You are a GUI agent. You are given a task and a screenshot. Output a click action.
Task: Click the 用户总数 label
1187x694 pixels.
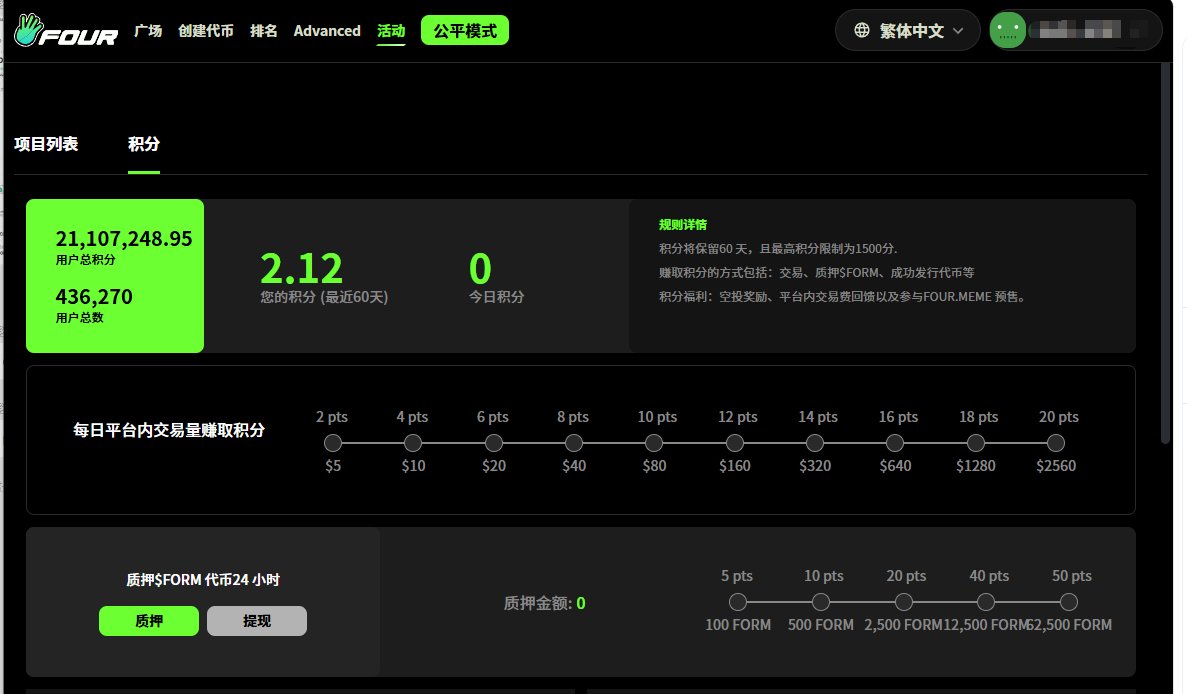pos(79,318)
